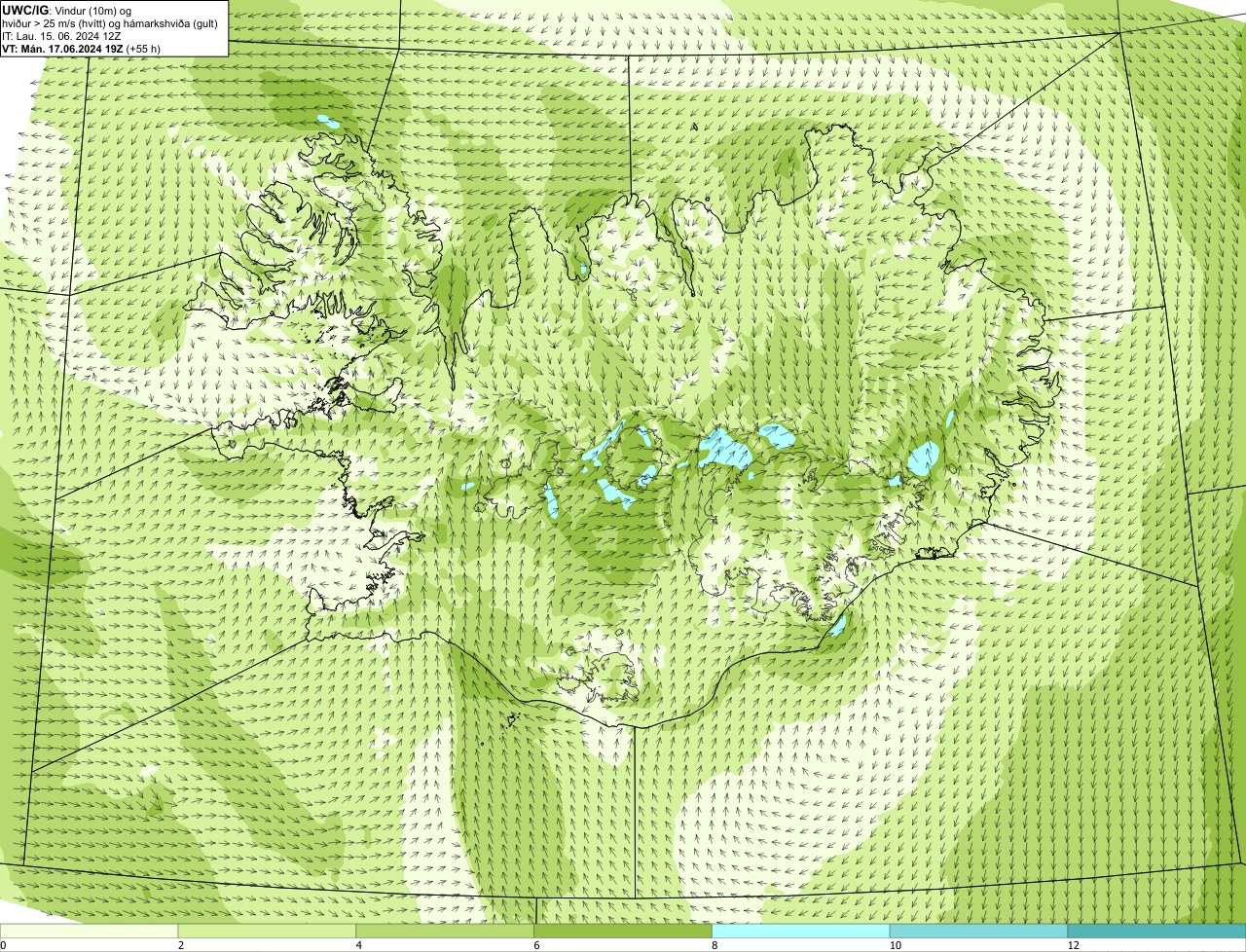Screen dimensions: 1246x952
Task: Click the '6' label on the colour scale
Action: [x=537, y=945]
